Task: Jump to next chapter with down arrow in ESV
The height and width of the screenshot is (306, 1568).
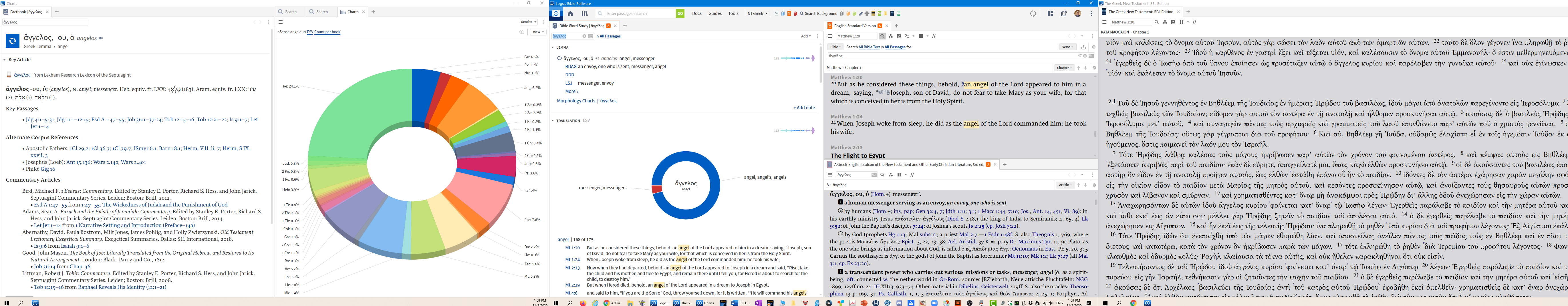Action: (x=1085, y=67)
